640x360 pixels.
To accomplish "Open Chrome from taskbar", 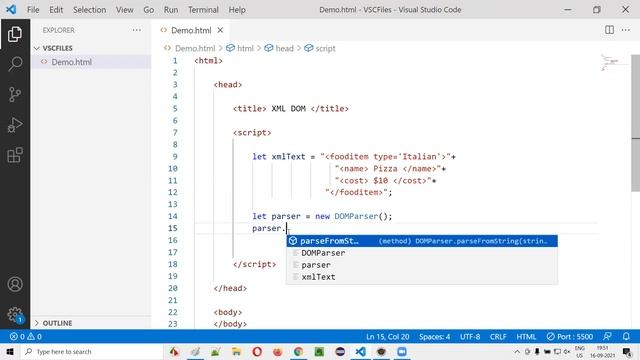I will pyautogui.click(x=298, y=351).
